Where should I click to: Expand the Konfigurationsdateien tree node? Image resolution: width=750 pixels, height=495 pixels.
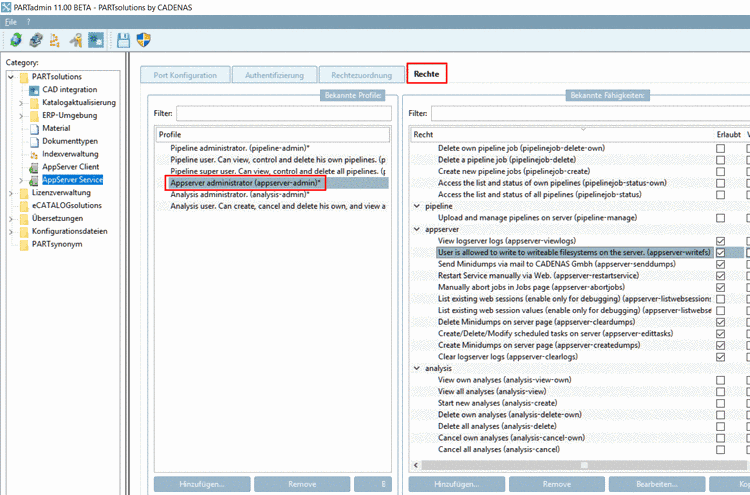click(x=11, y=232)
